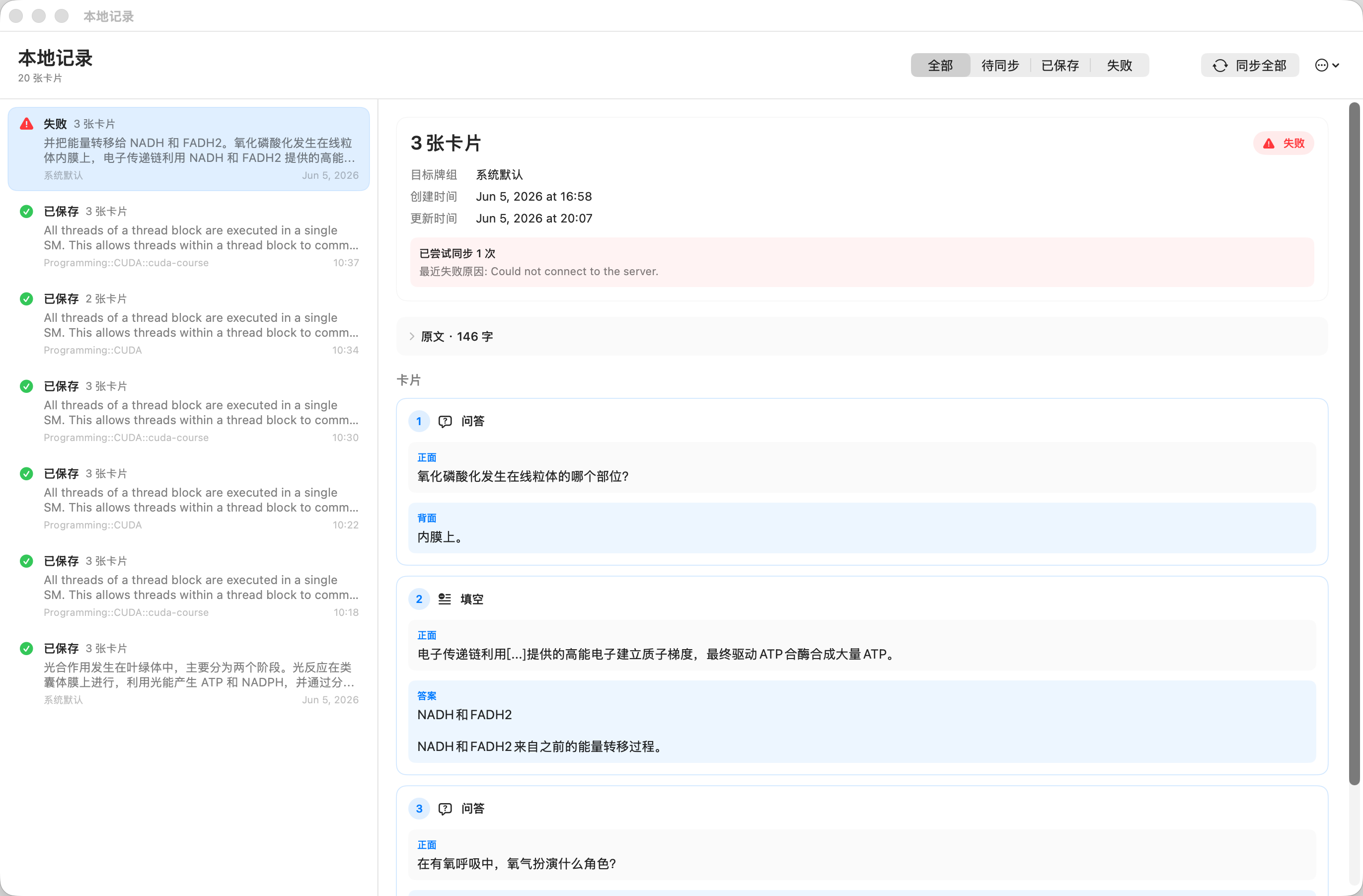Click the 20 张卡片 count under the title
Screen dimensions: 1363x896
pyautogui.click(x=40, y=78)
